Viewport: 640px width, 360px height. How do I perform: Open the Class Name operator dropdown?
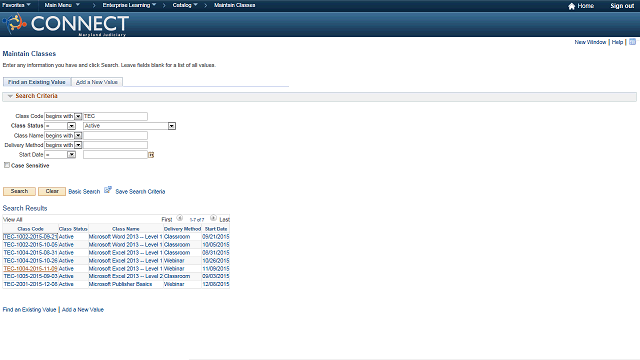coord(78,136)
